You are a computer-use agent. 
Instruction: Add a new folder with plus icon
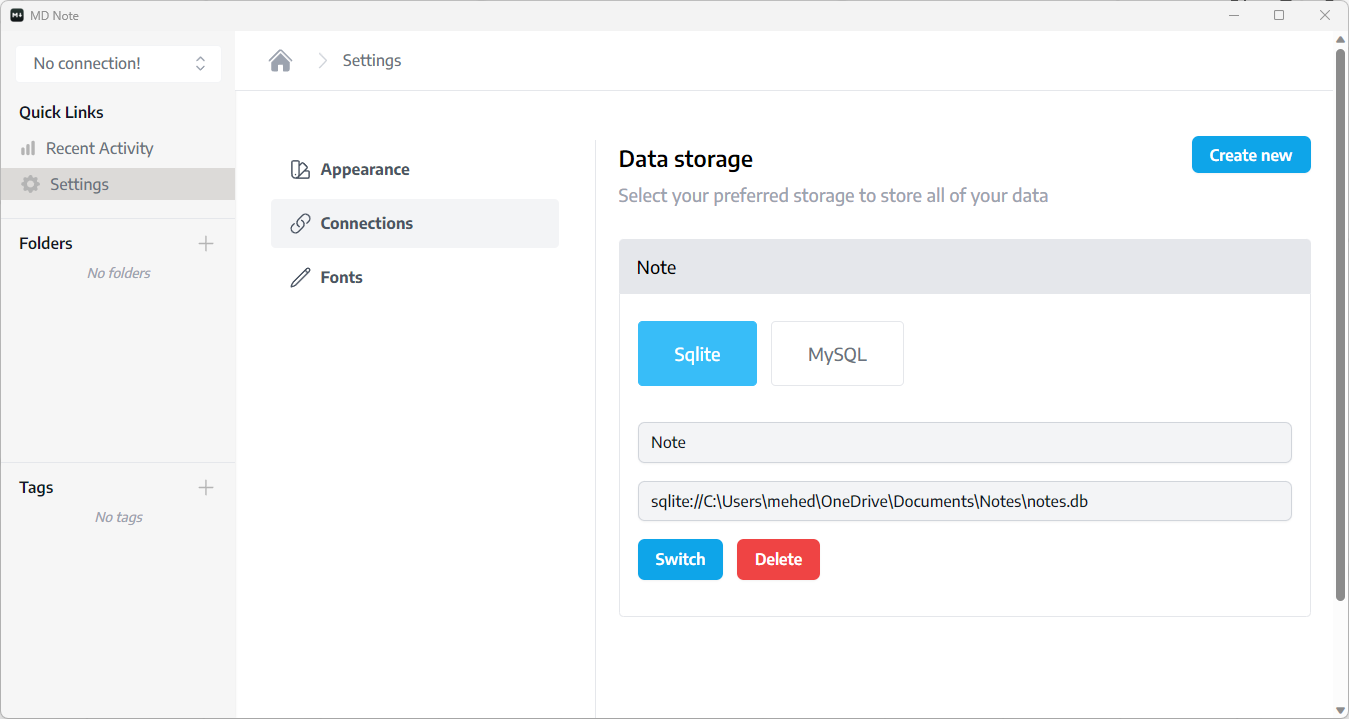[206, 243]
